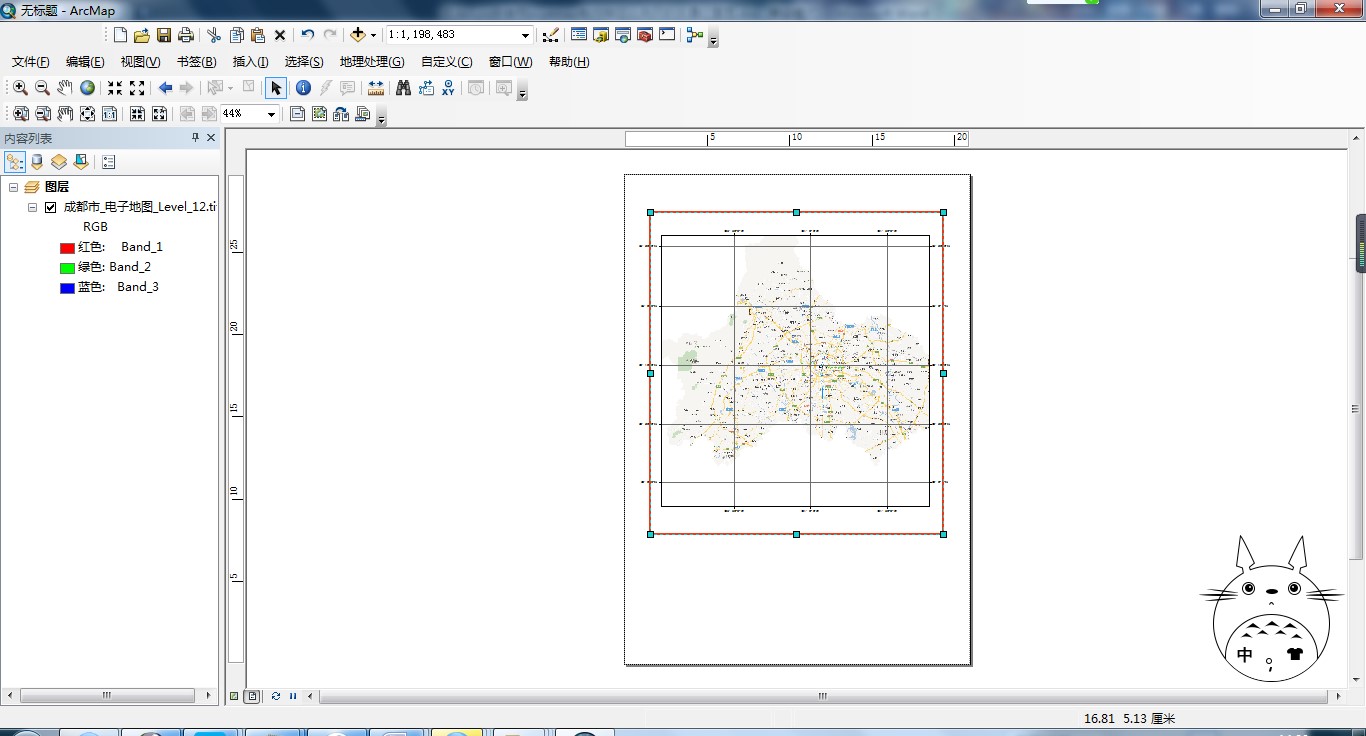Open the 插入(I) menu

[x=251, y=62]
